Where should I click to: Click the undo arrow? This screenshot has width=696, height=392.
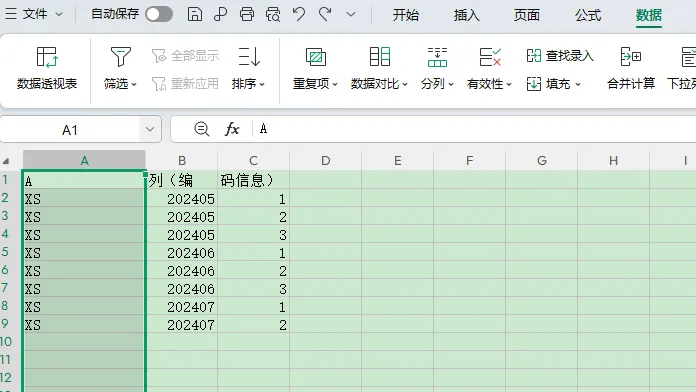tap(299, 14)
